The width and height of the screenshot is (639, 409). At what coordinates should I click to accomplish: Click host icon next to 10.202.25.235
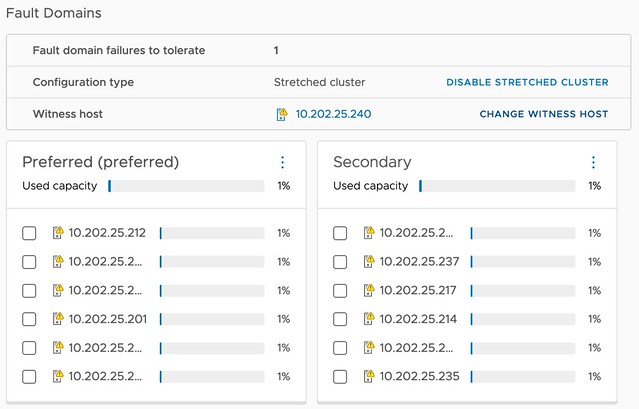370,377
